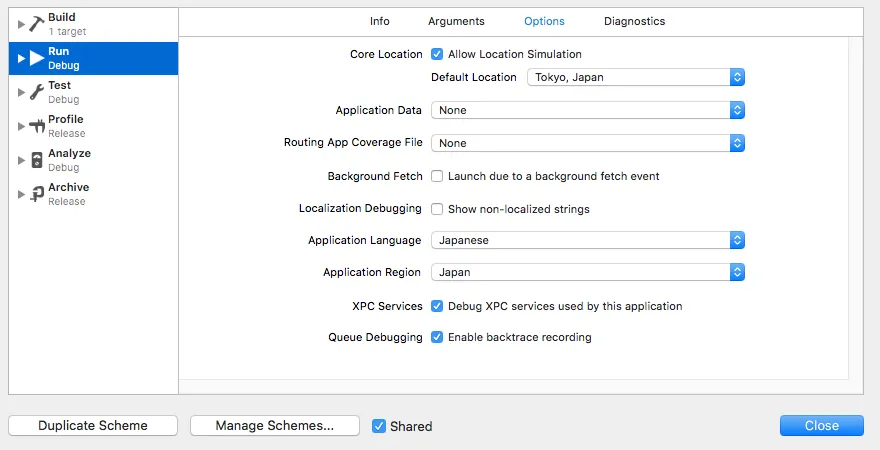Enable Show non-localized strings checkbox

[x=437, y=209]
